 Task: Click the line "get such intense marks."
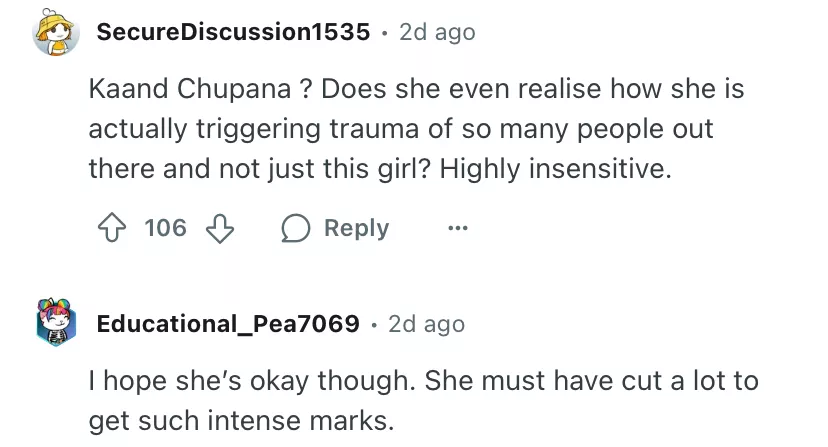click(x=241, y=420)
